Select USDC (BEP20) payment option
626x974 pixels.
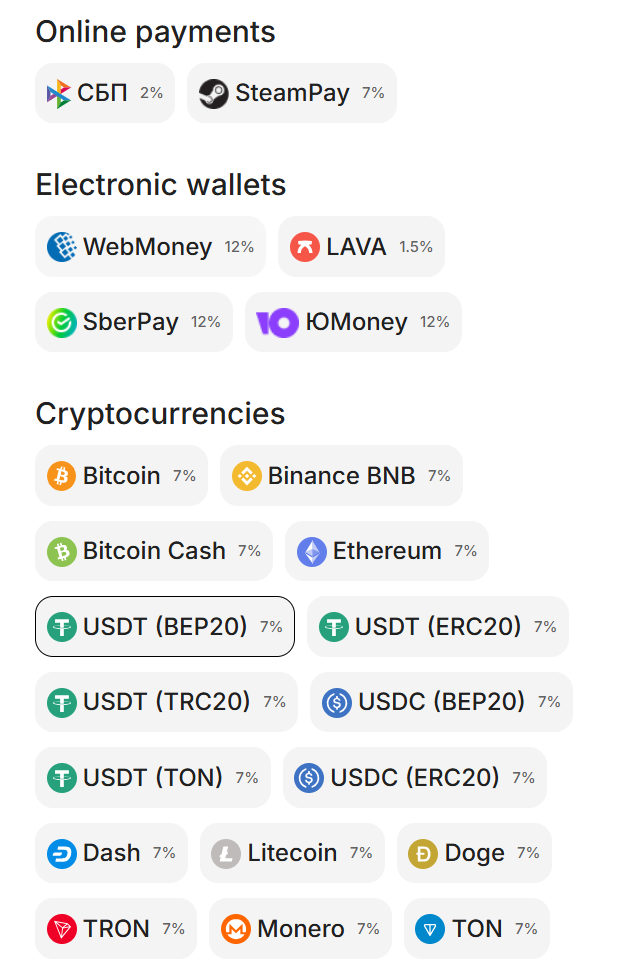tap(441, 702)
